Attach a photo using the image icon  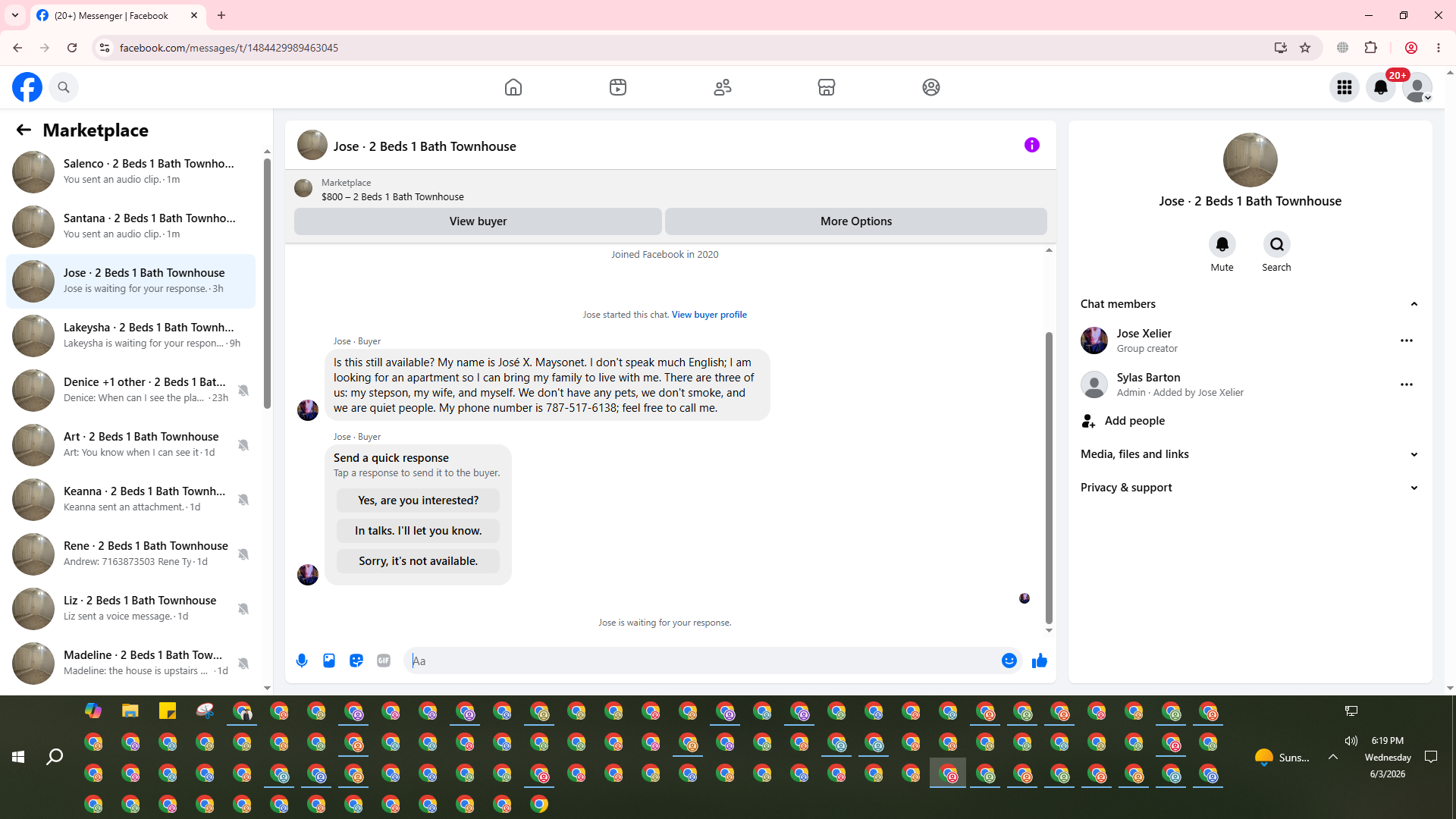tap(329, 661)
